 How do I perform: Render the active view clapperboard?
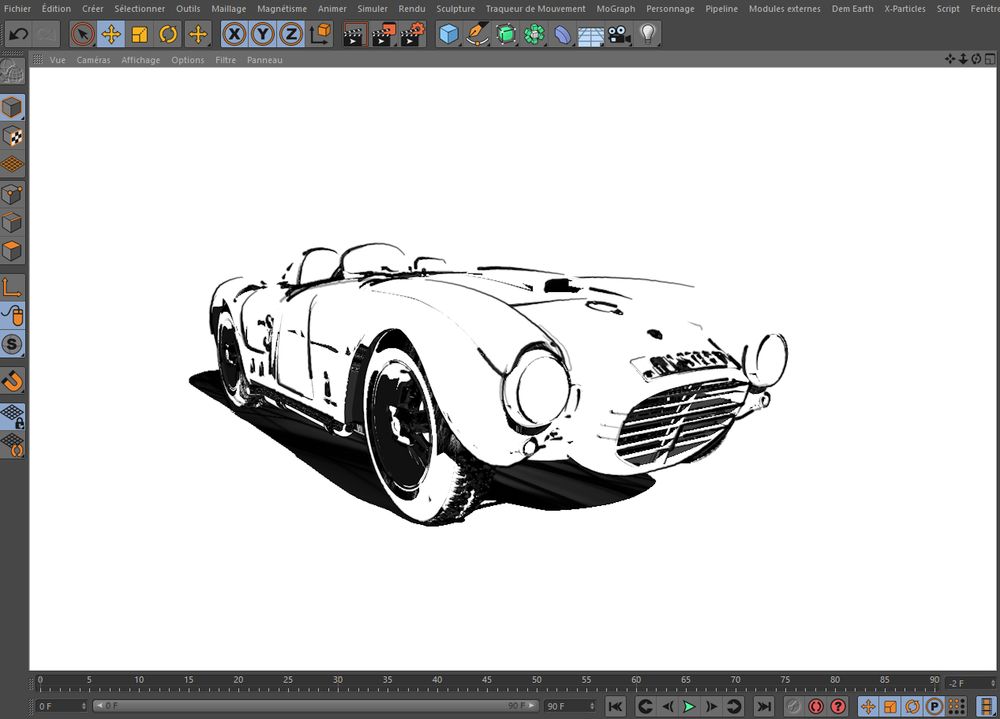pyautogui.click(x=355, y=34)
